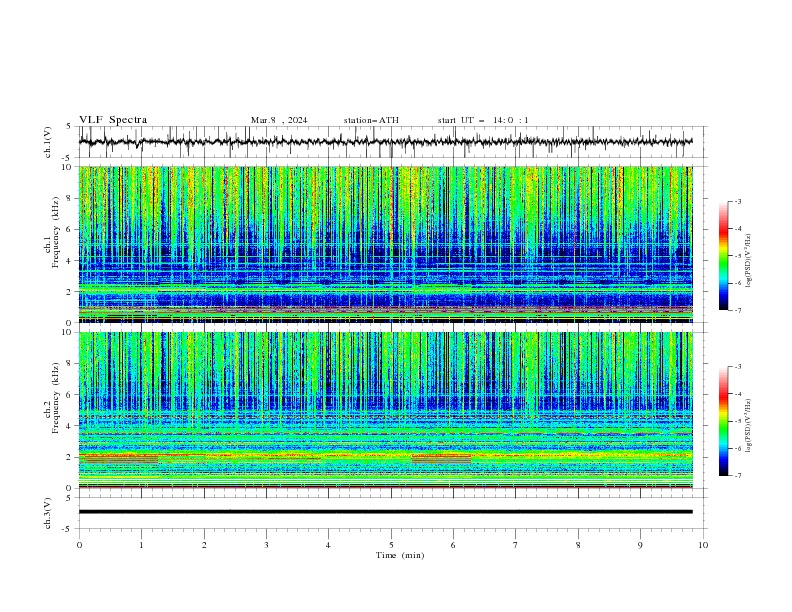
Task: Click the "6" tick on time axis
Action: point(453,545)
